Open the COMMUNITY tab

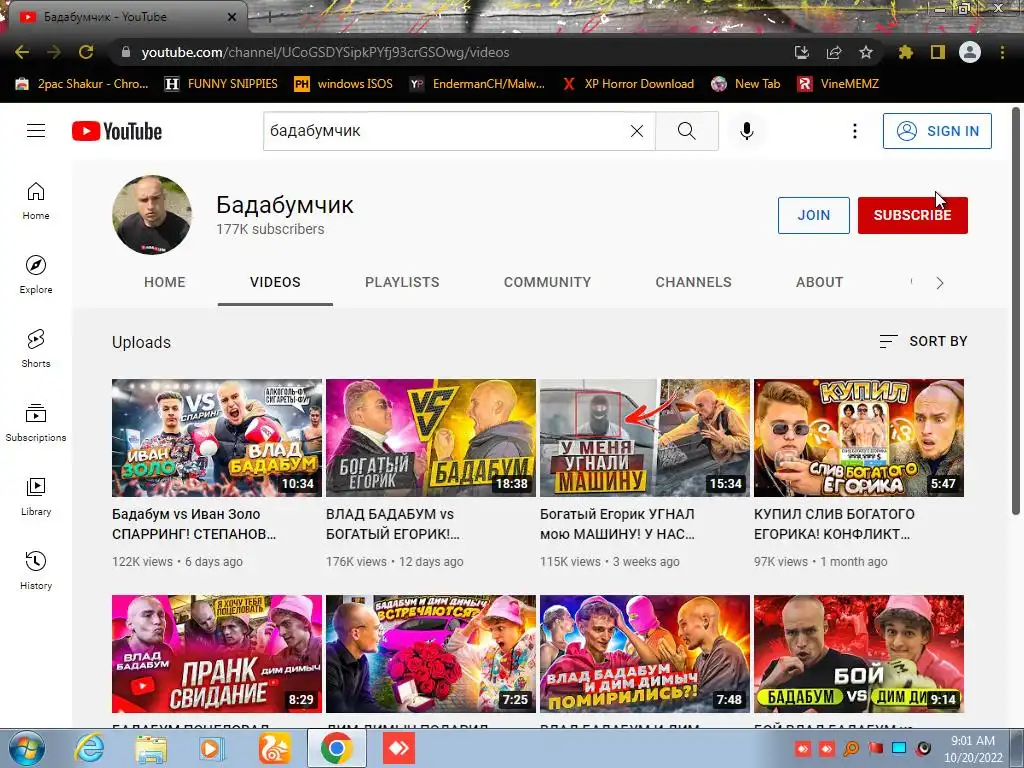tap(547, 282)
